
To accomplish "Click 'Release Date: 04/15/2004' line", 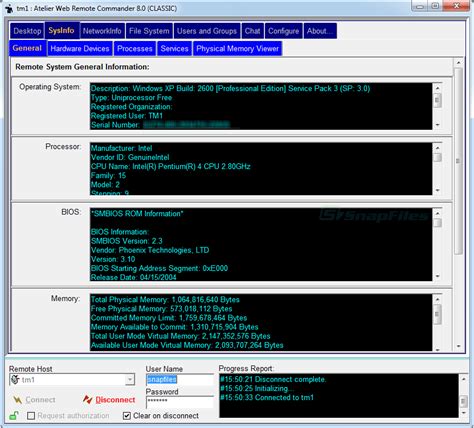I will [134, 277].
